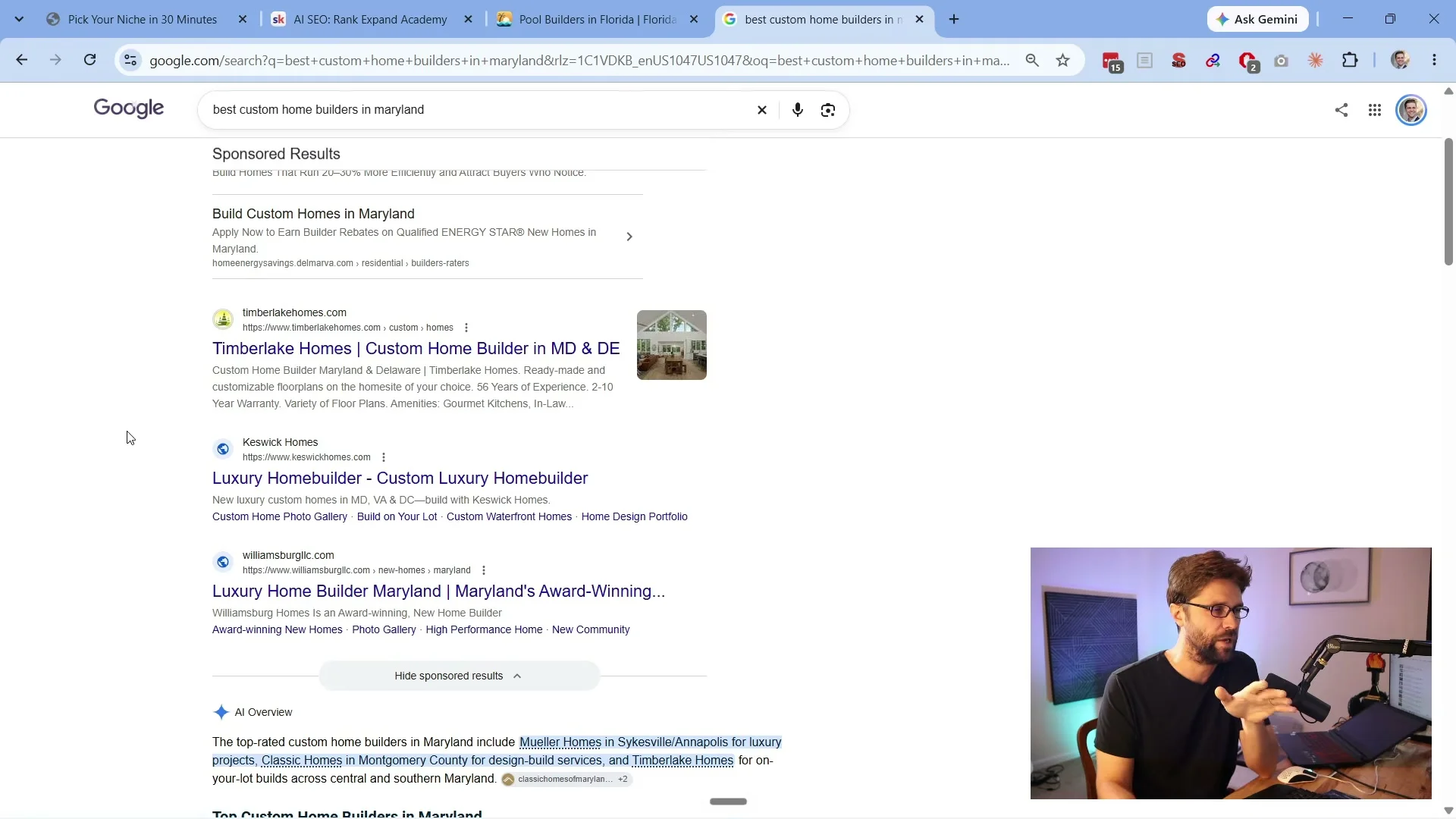Click the Google logo
This screenshot has height=819, width=1456.
pos(129,108)
